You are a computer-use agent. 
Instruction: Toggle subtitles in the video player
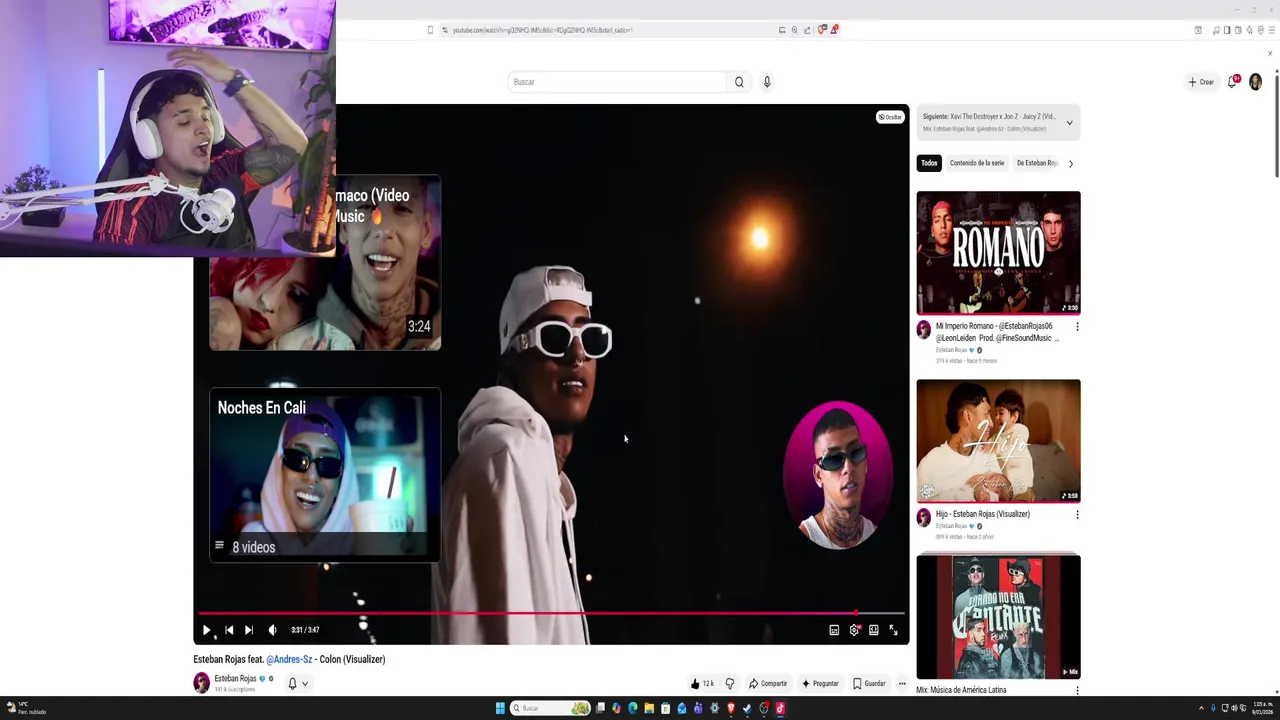834,630
